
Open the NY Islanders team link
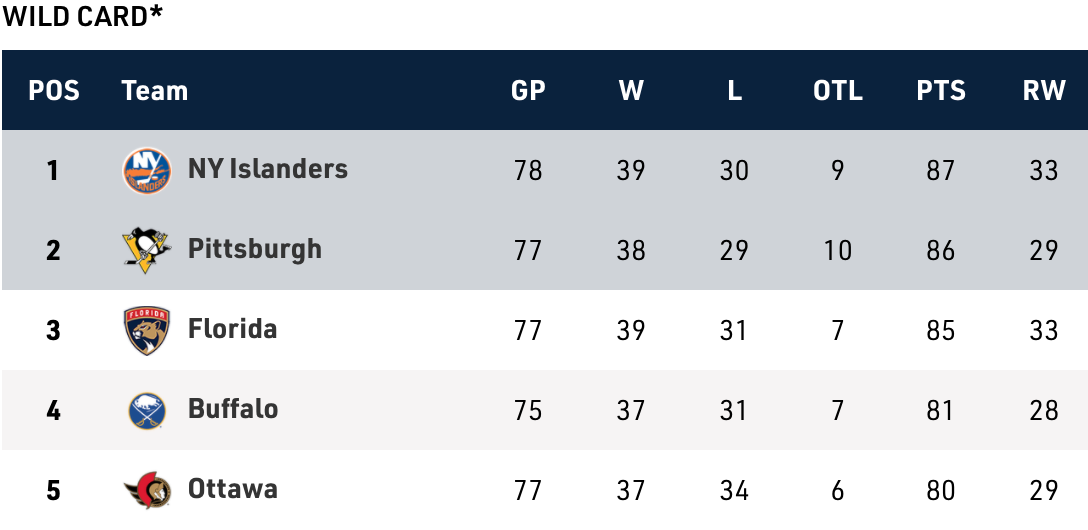click(x=267, y=169)
